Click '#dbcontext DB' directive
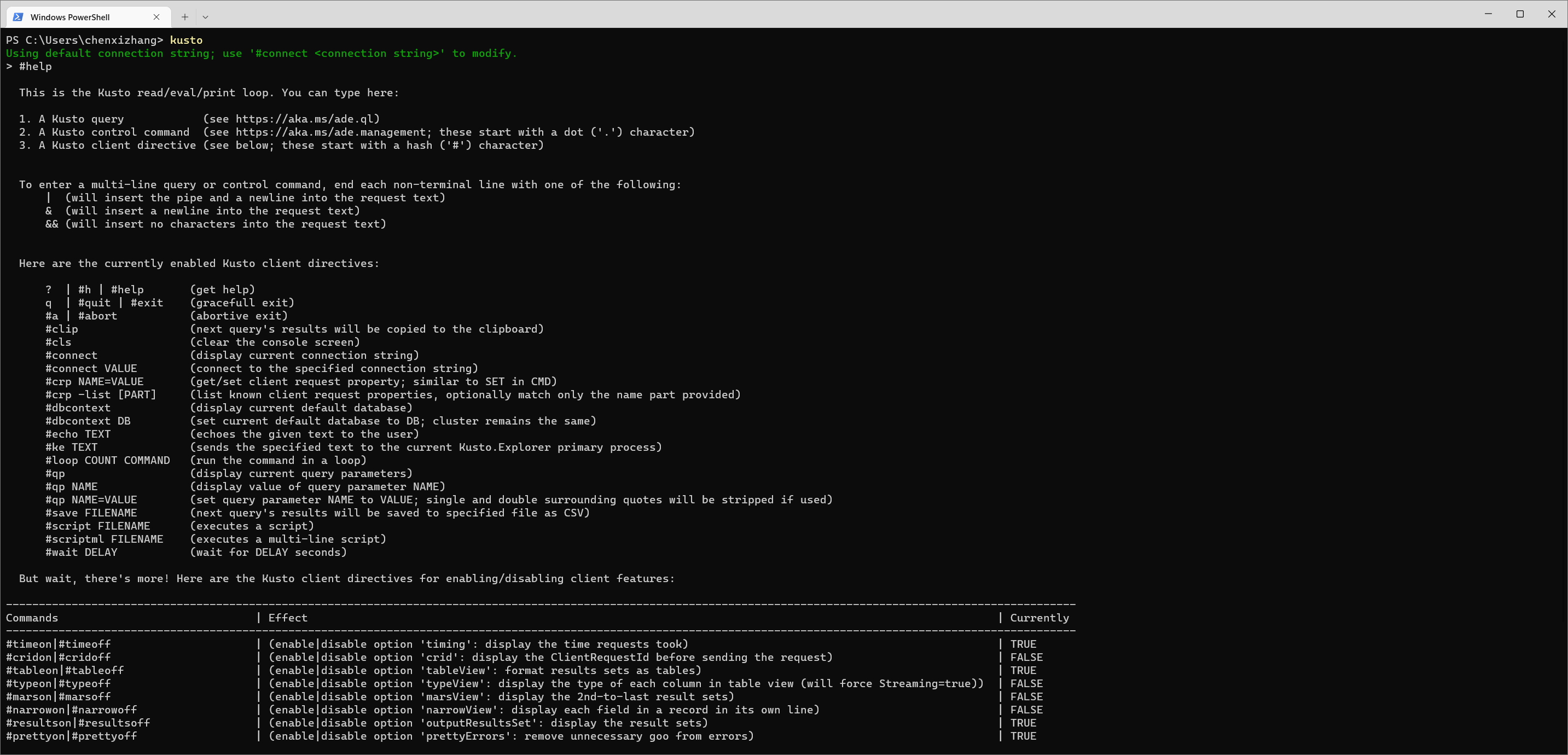This screenshot has width=1568, height=755. tap(88, 421)
